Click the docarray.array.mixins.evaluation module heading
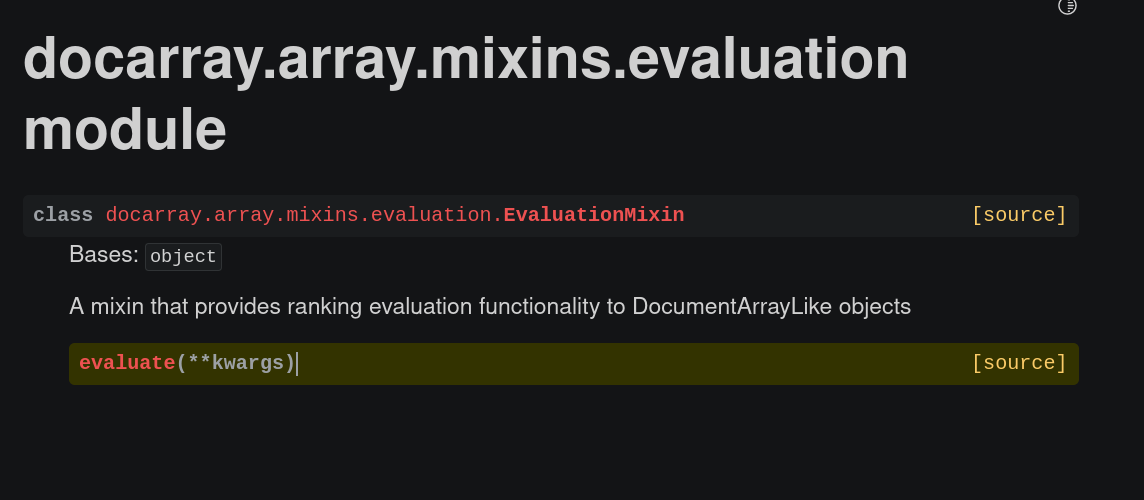Screen dimensions: 1144x500 coord(465,93)
